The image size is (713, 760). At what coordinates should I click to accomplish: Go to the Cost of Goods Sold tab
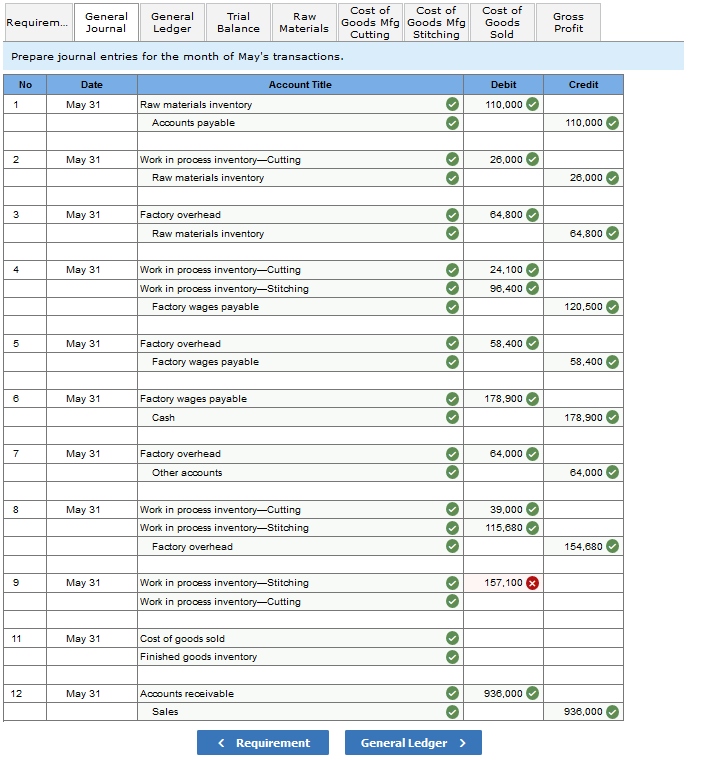[x=502, y=22]
